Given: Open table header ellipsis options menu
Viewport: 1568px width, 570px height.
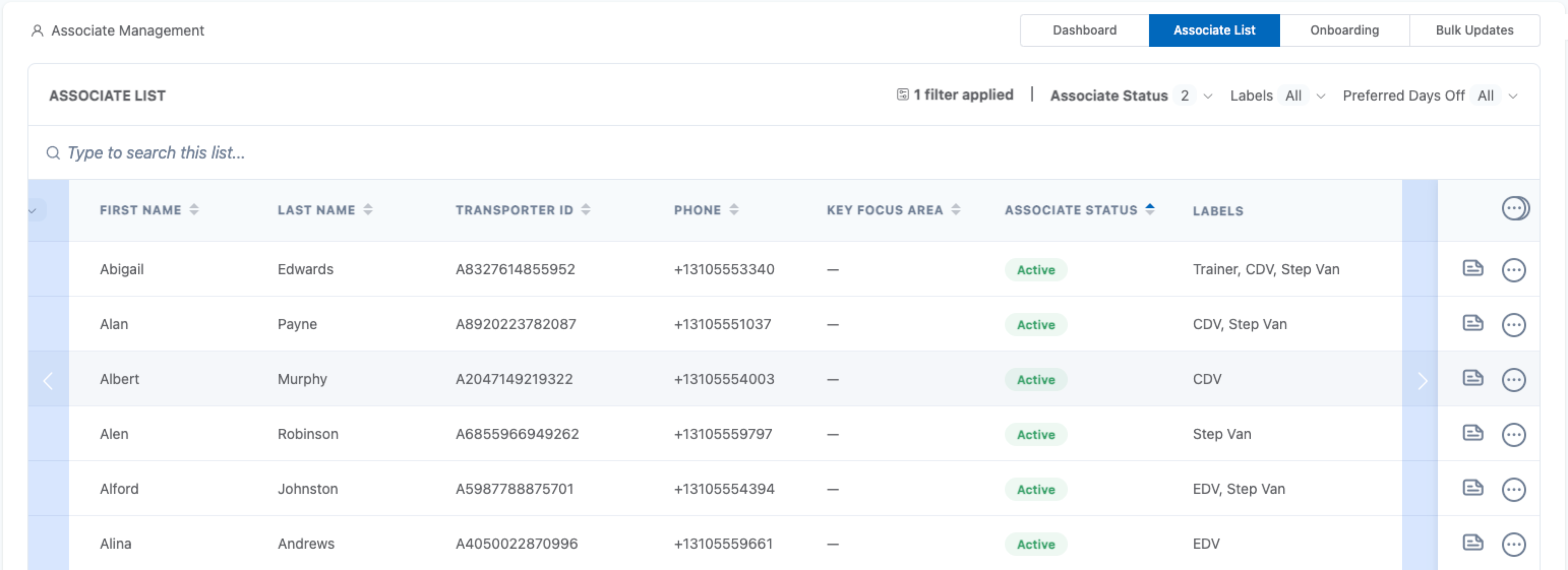Looking at the screenshot, I should [x=1513, y=209].
